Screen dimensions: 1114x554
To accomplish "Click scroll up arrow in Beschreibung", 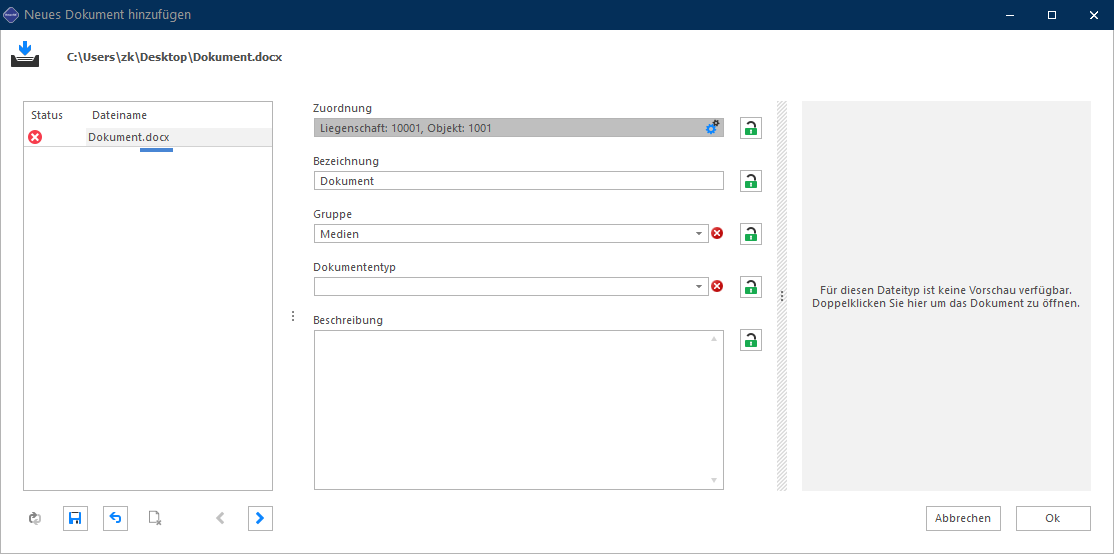I will pyautogui.click(x=714, y=339).
